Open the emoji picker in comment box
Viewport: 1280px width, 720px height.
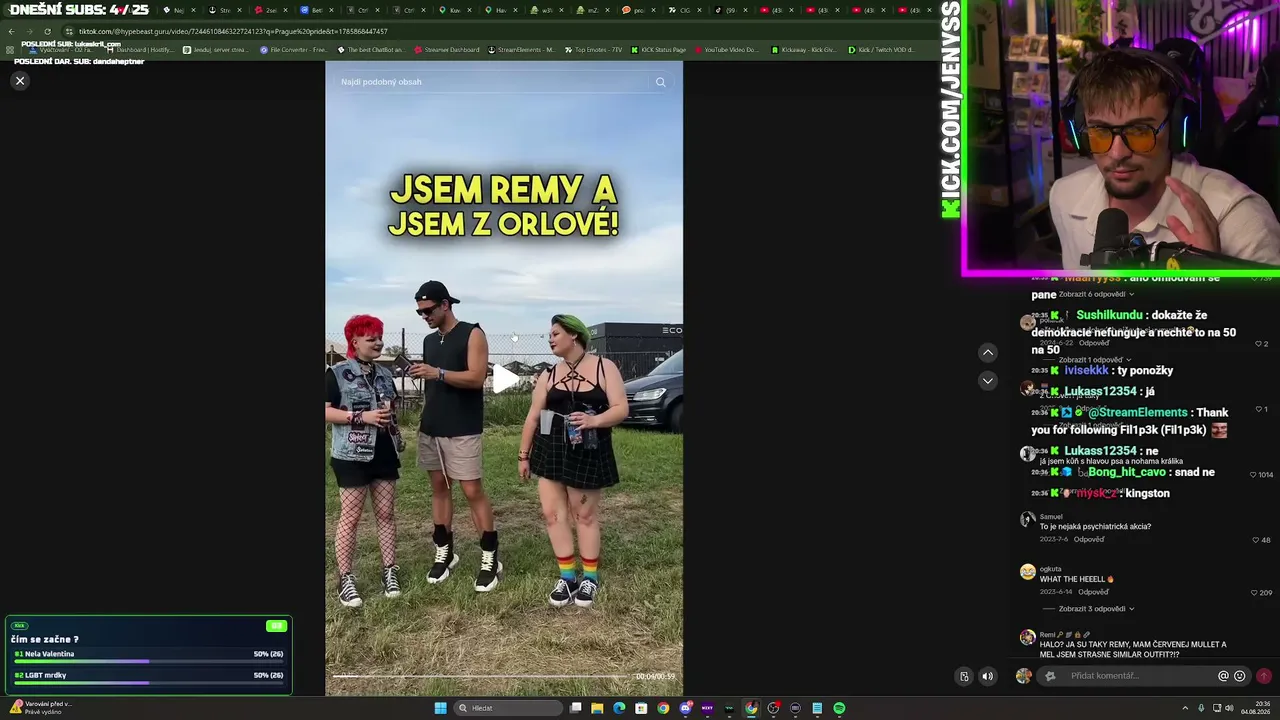pos(1240,676)
